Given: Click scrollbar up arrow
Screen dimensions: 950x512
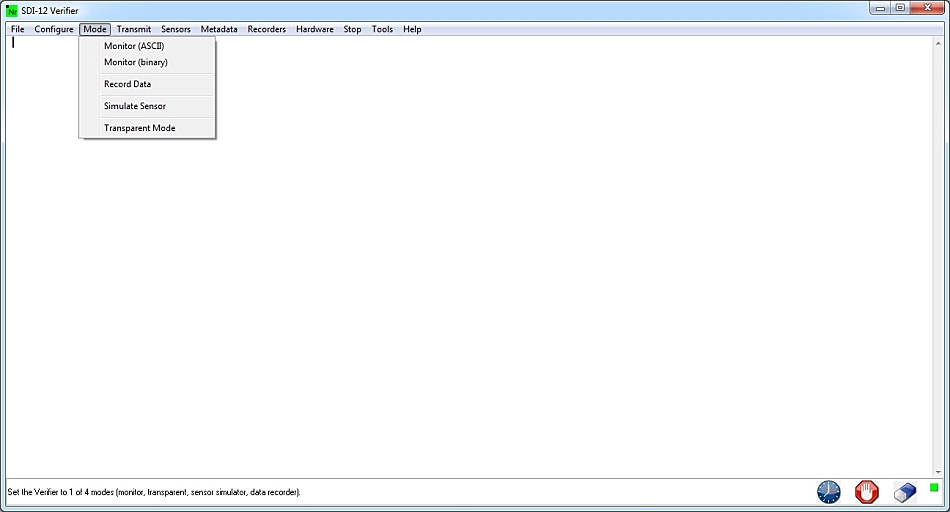Looking at the screenshot, I should (x=938, y=44).
